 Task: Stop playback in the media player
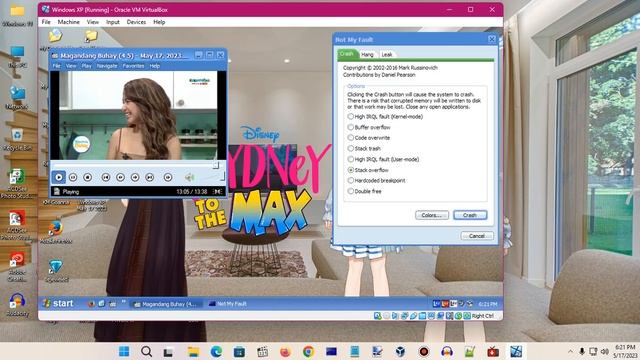87,177
